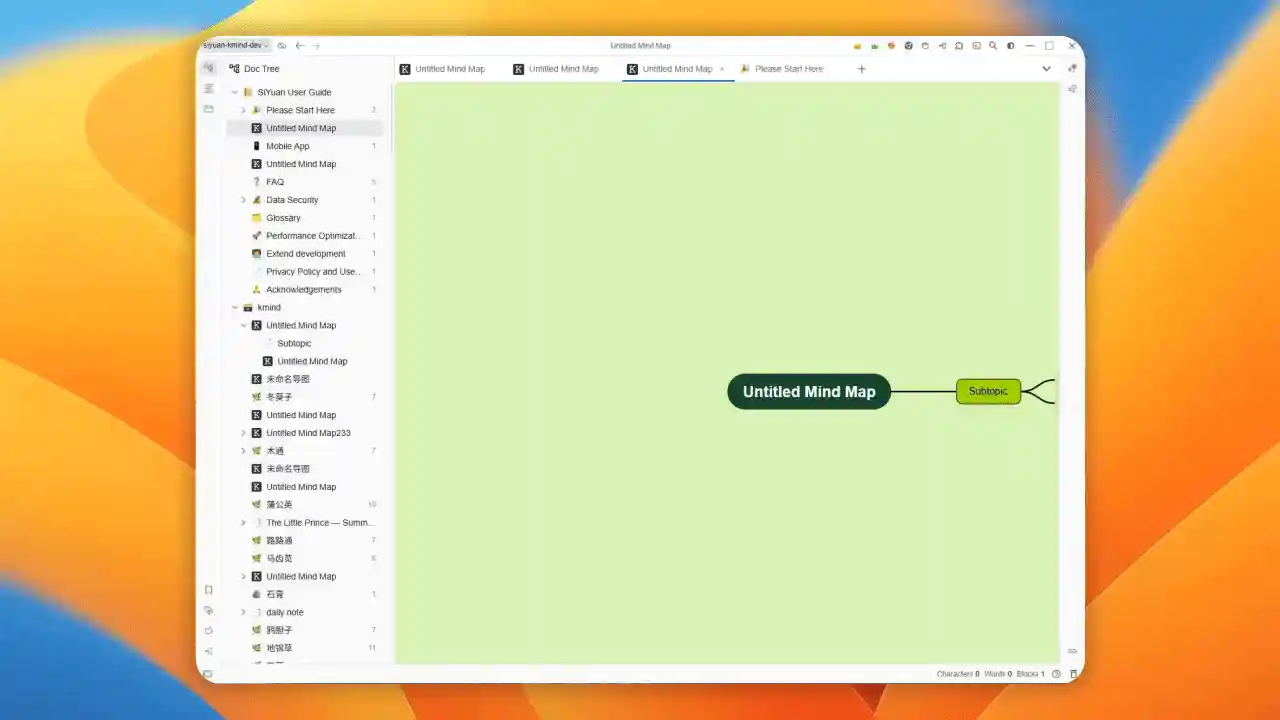Screen dimensions: 1280x720
Task: Open 马齿苋 in the doc tree
Action: 305,559
